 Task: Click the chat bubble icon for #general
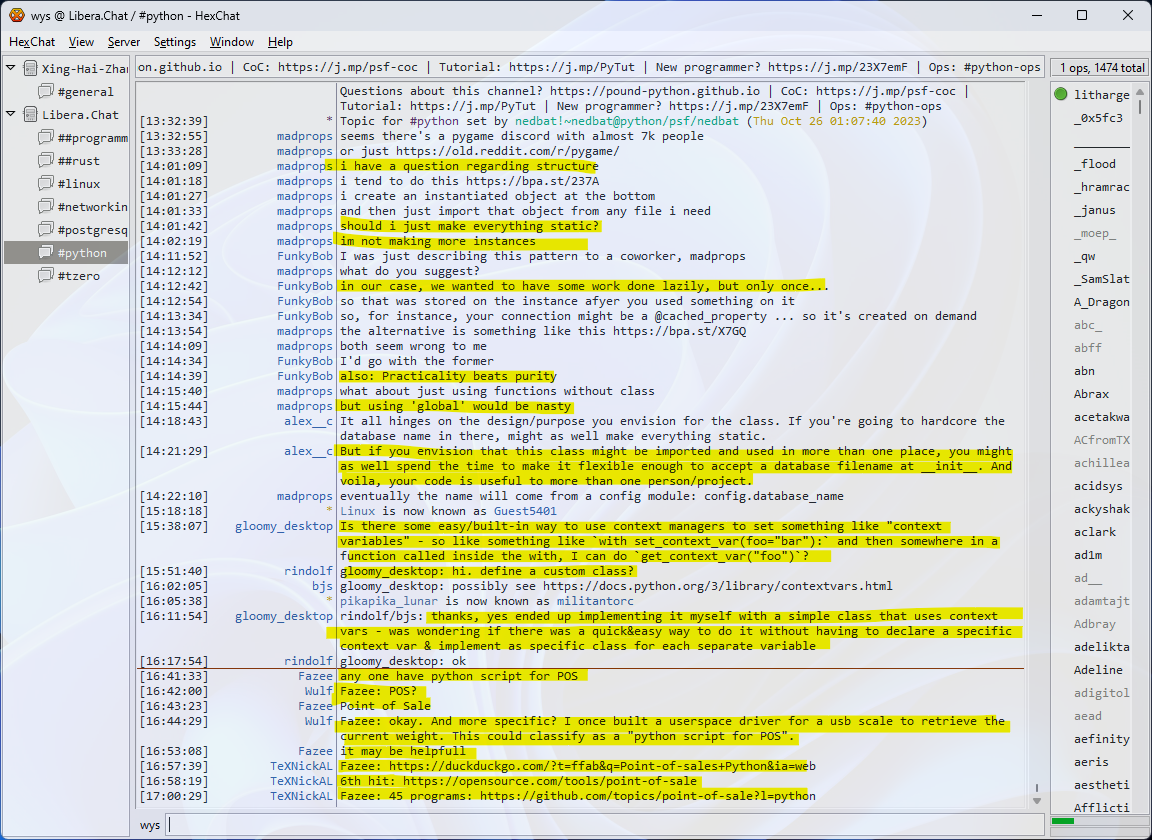(x=45, y=92)
